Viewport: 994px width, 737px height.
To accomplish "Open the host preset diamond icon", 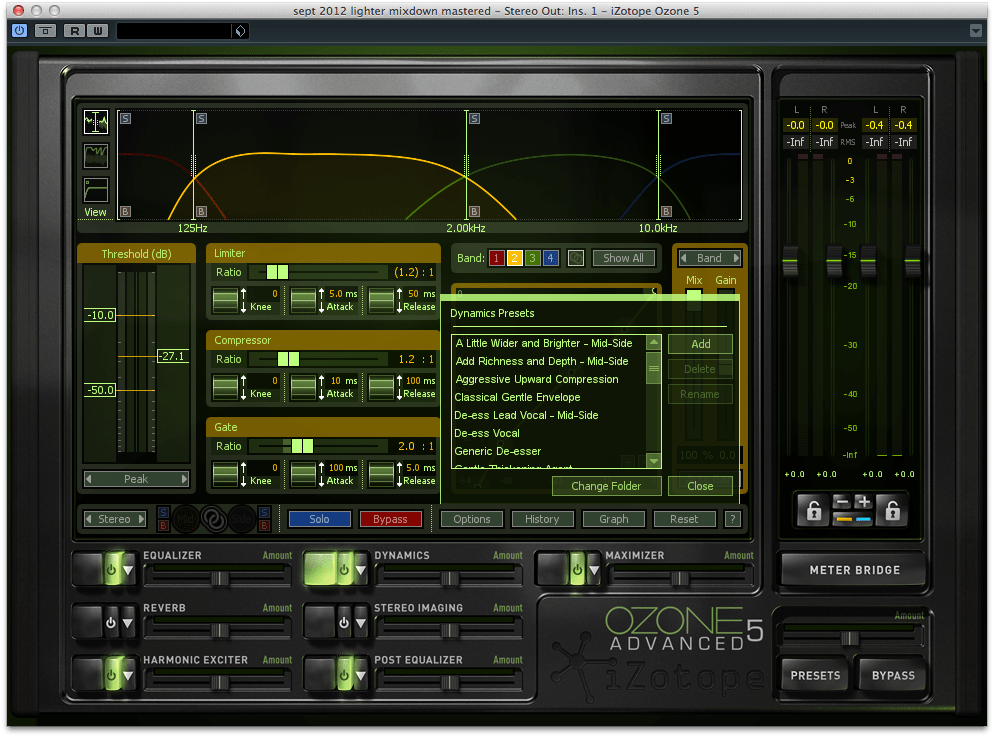I will 240,31.
